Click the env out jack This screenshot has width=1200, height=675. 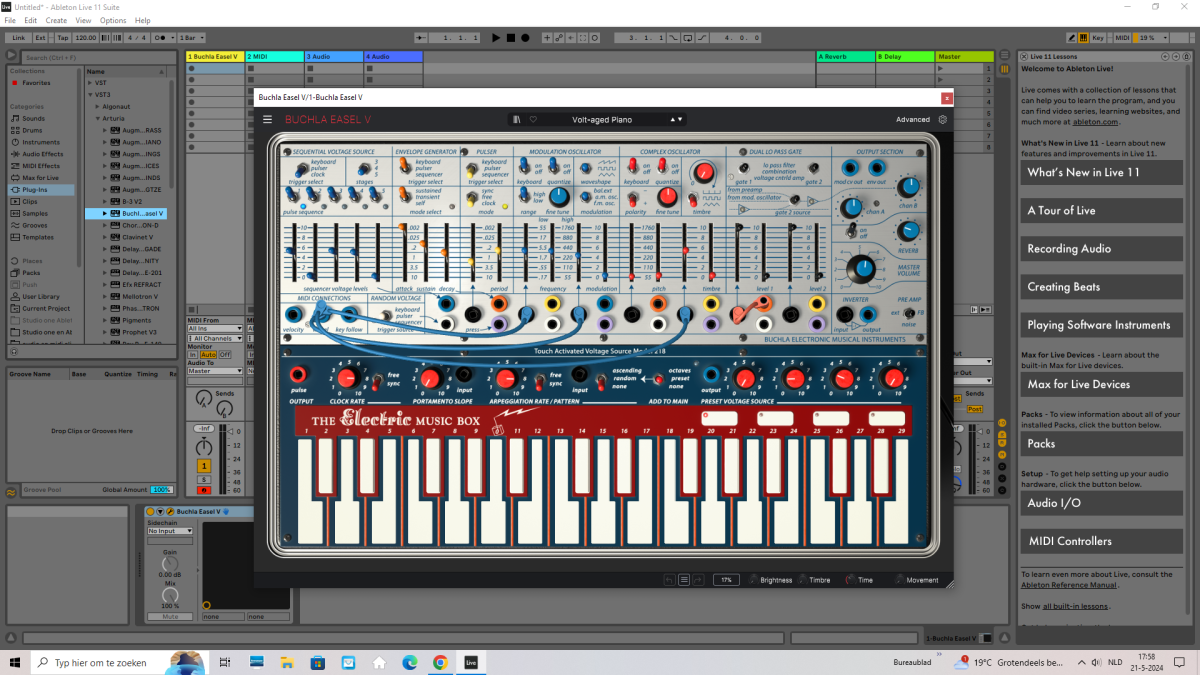[x=875, y=167]
